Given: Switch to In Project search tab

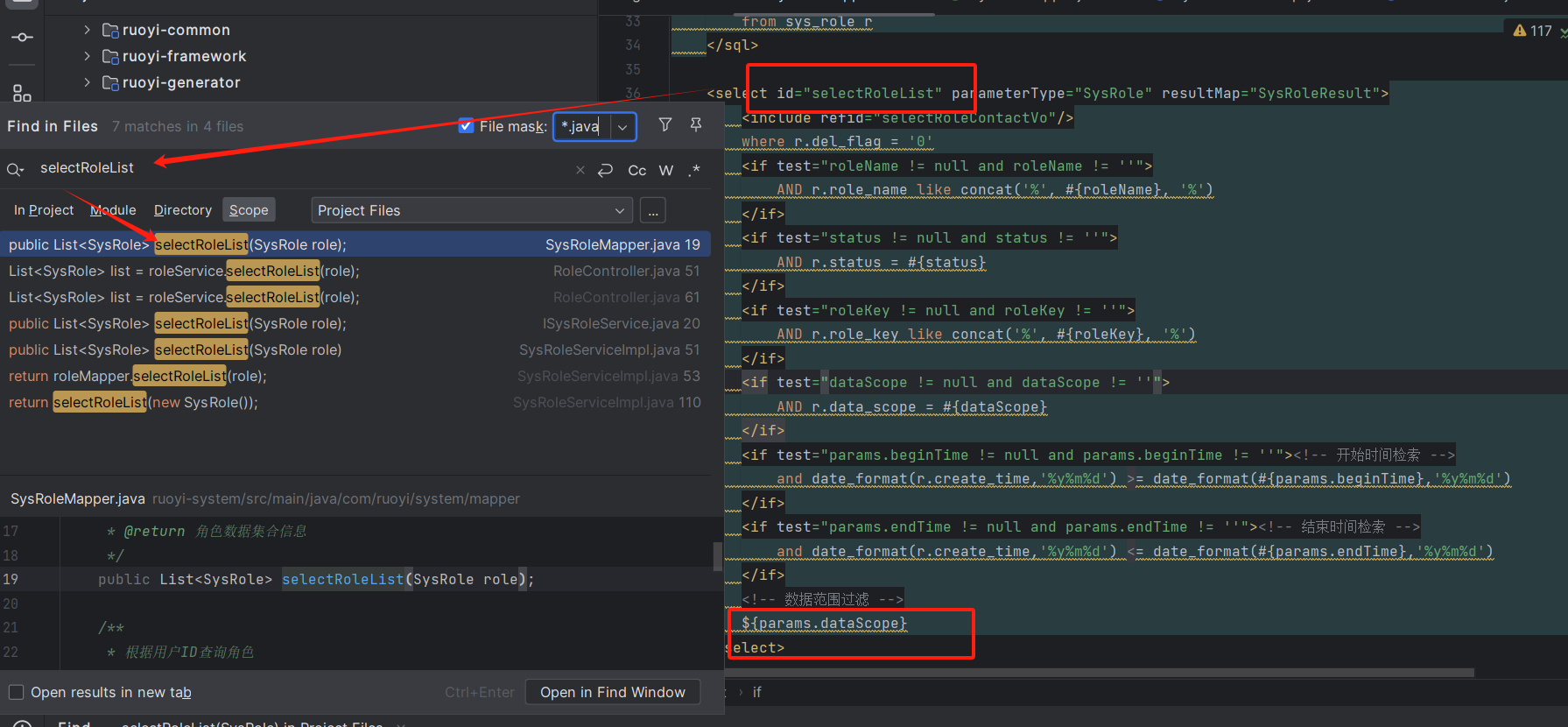Looking at the screenshot, I should pos(44,210).
